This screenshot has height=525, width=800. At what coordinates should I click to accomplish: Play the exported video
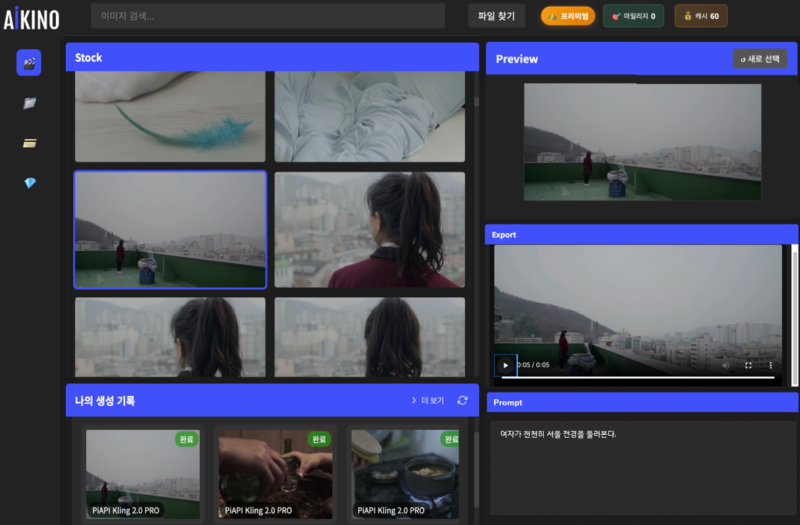506,365
